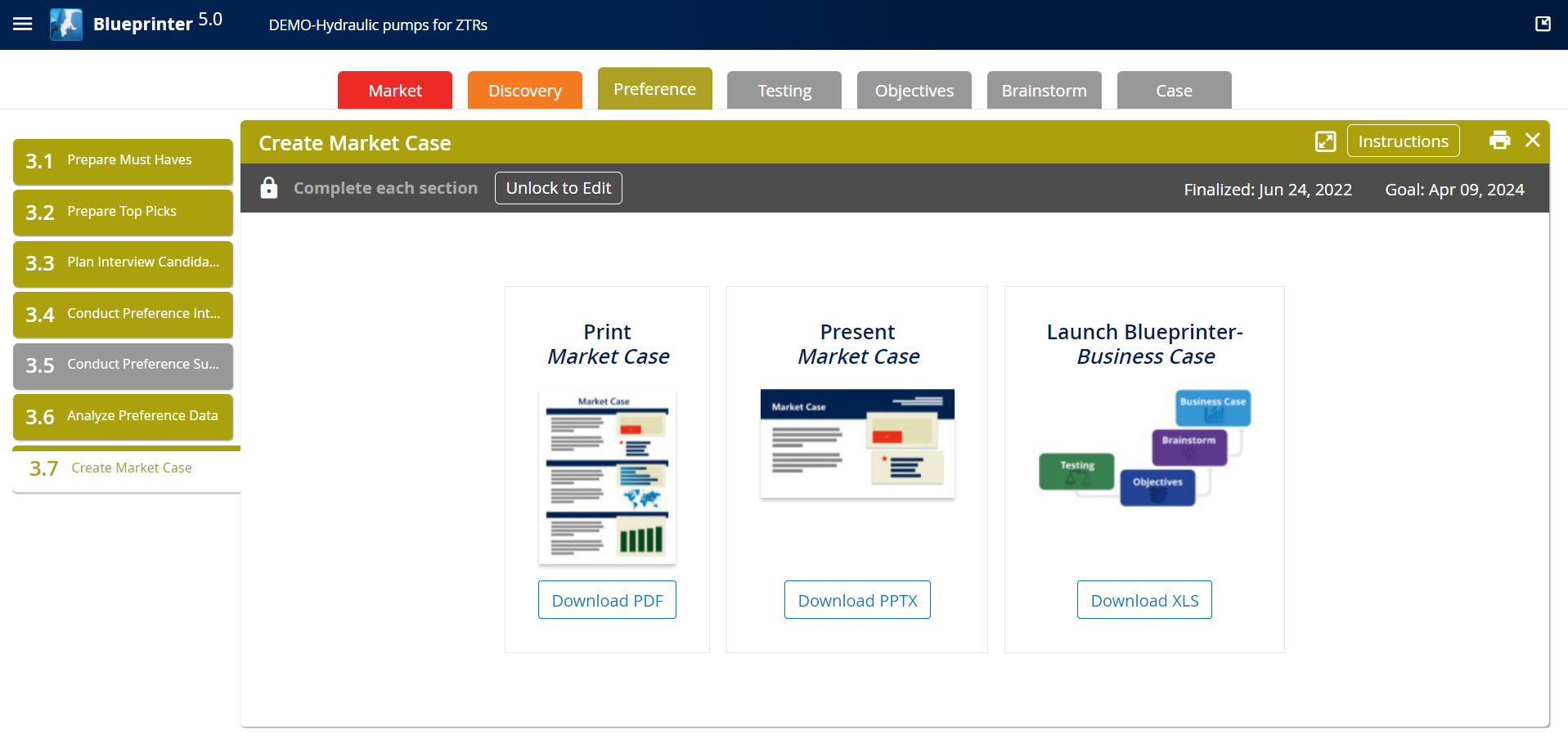Select step 3.7 Create Market Case
This screenshot has width=1568, height=739.
click(127, 468)
